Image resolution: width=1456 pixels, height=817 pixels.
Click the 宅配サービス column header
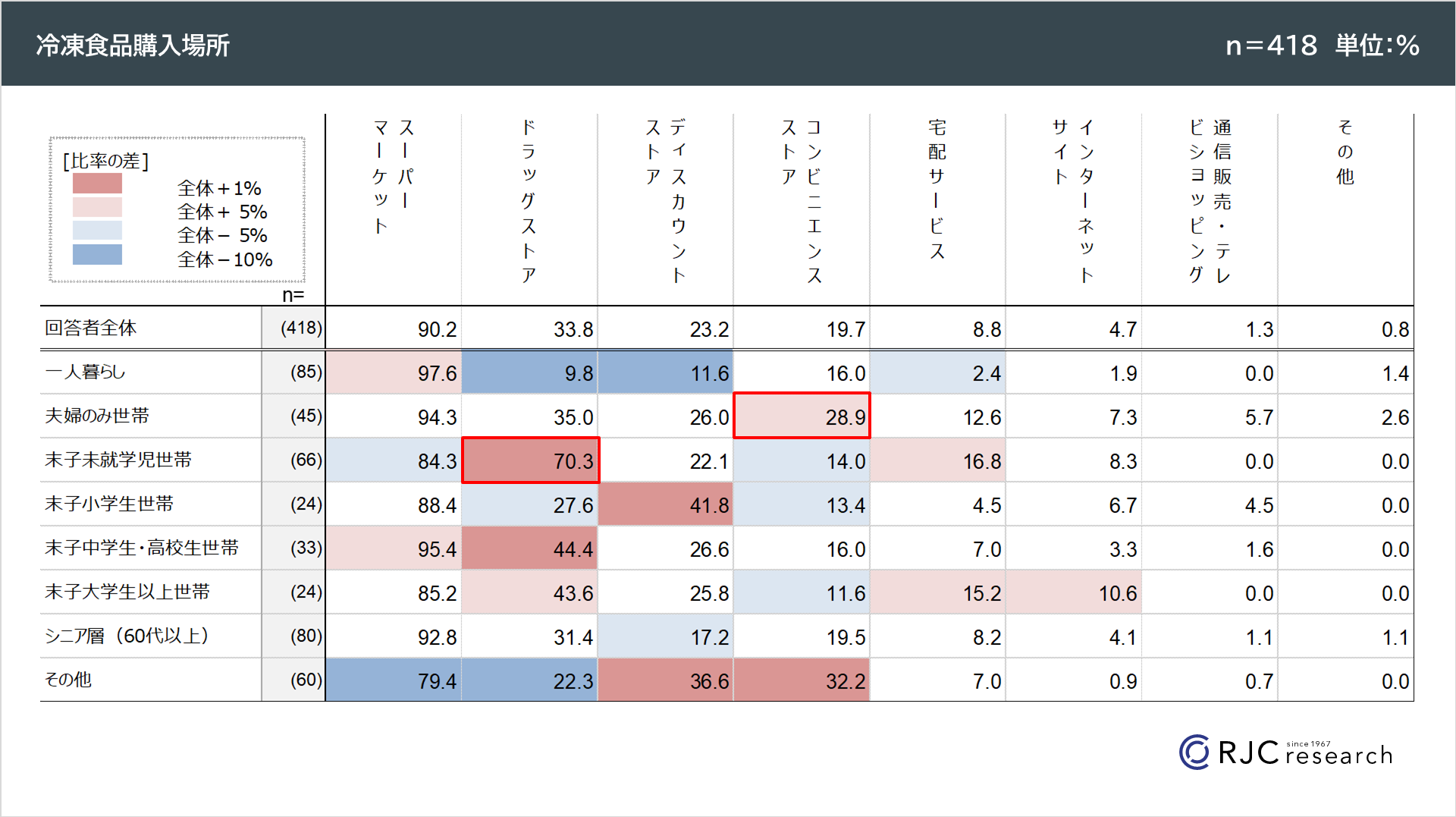pos(937,189)
